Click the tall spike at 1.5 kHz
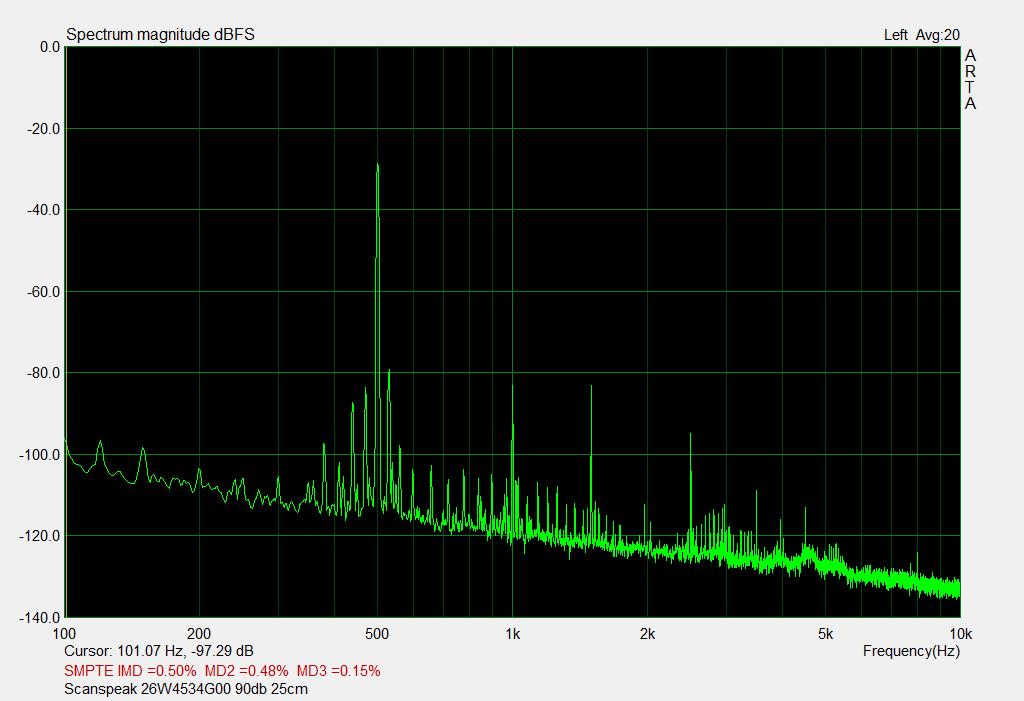Viewport: 1024px width, 701px height. 592,387
